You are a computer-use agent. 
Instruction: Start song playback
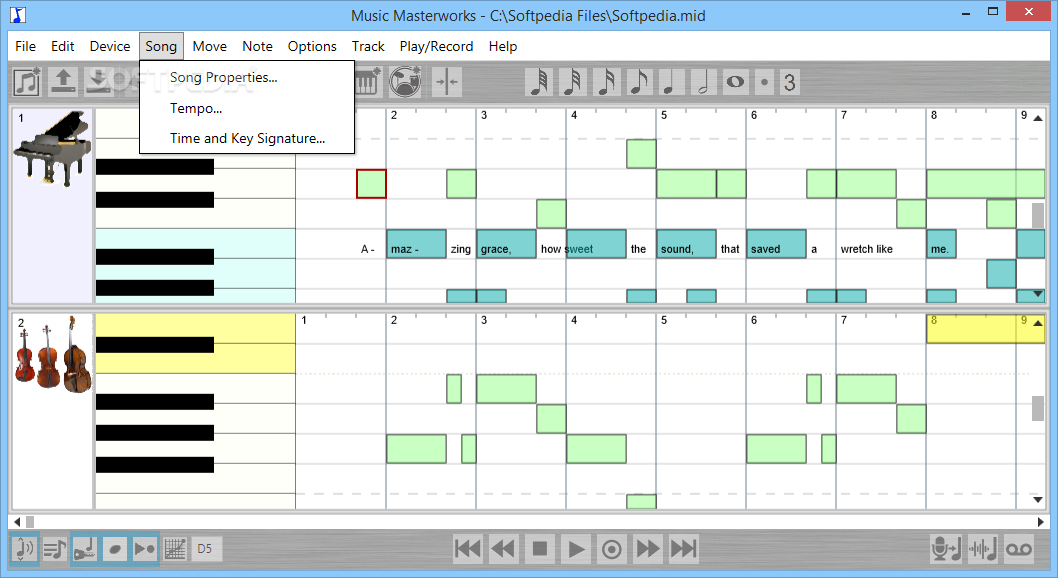tap(576, 549)
